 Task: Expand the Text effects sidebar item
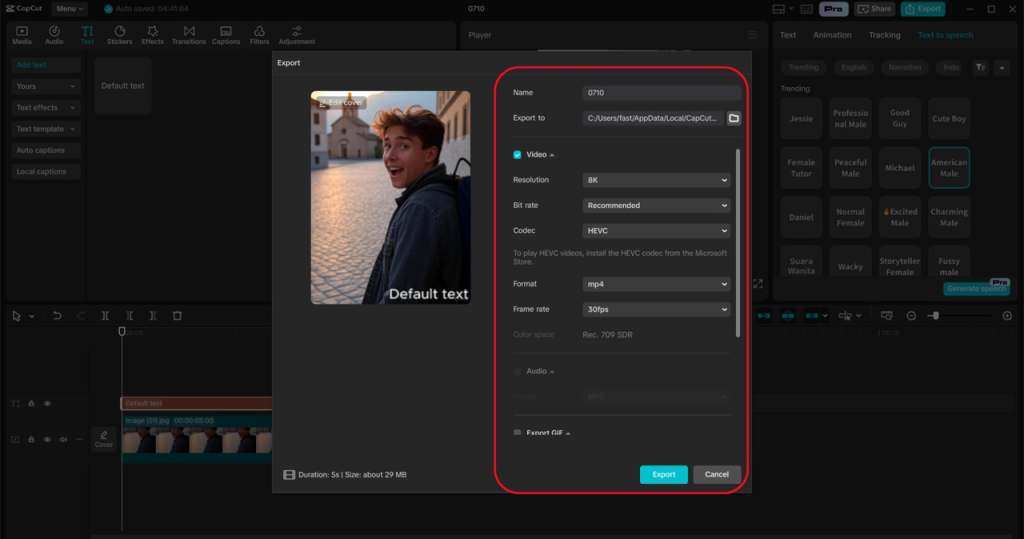click(45, 107)
